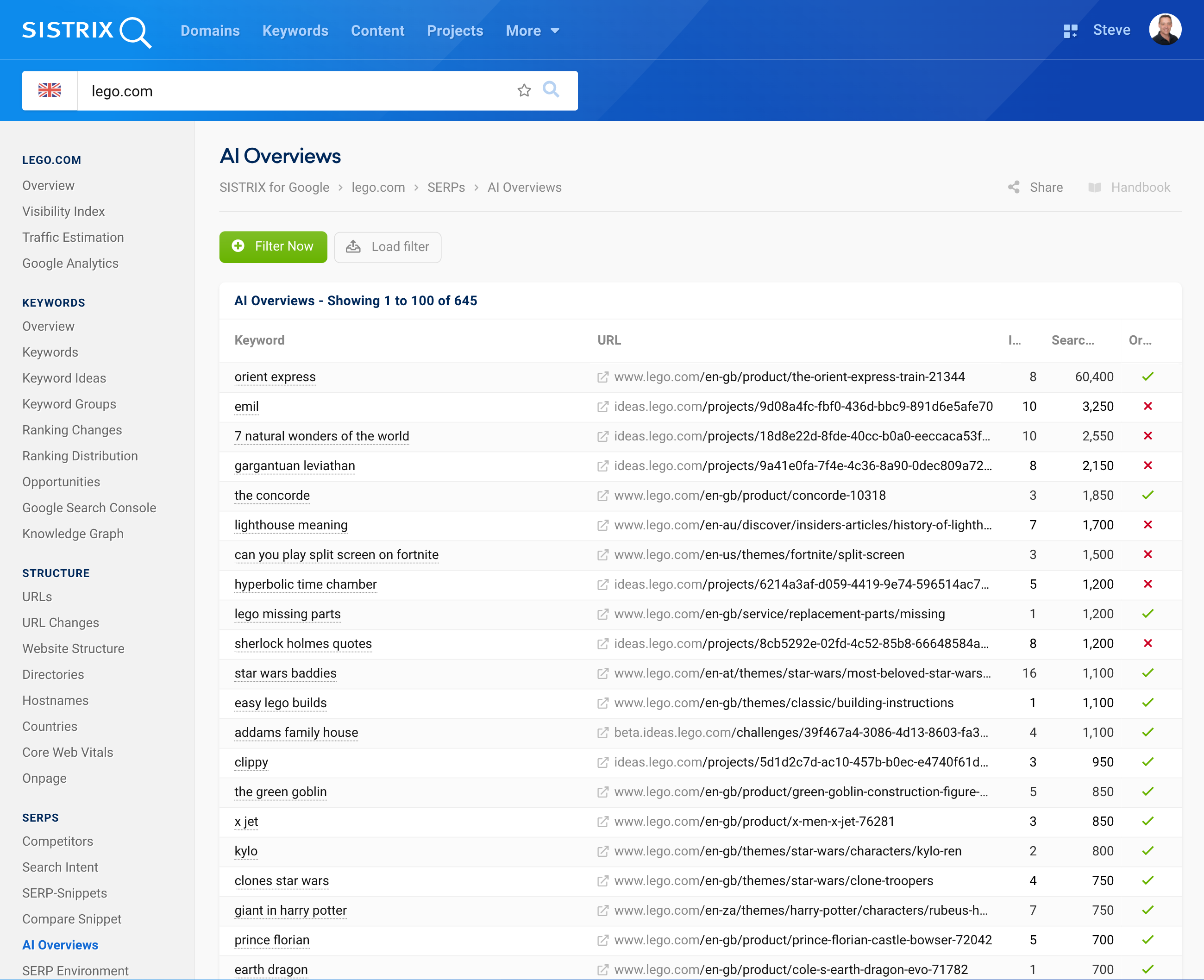Image resolution: width=1204 pixels, height=980 pixels.
Task: Click the lego.com breadcrumb
Action: point(378,188)
